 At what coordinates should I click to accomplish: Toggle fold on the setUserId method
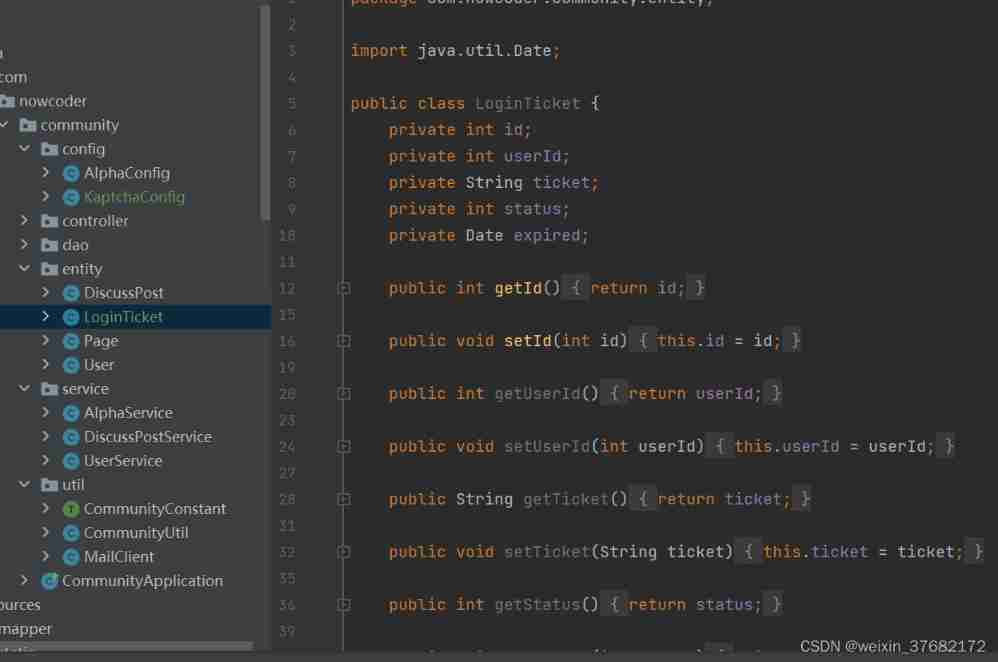pyautogui.click(x=344, y=447)
